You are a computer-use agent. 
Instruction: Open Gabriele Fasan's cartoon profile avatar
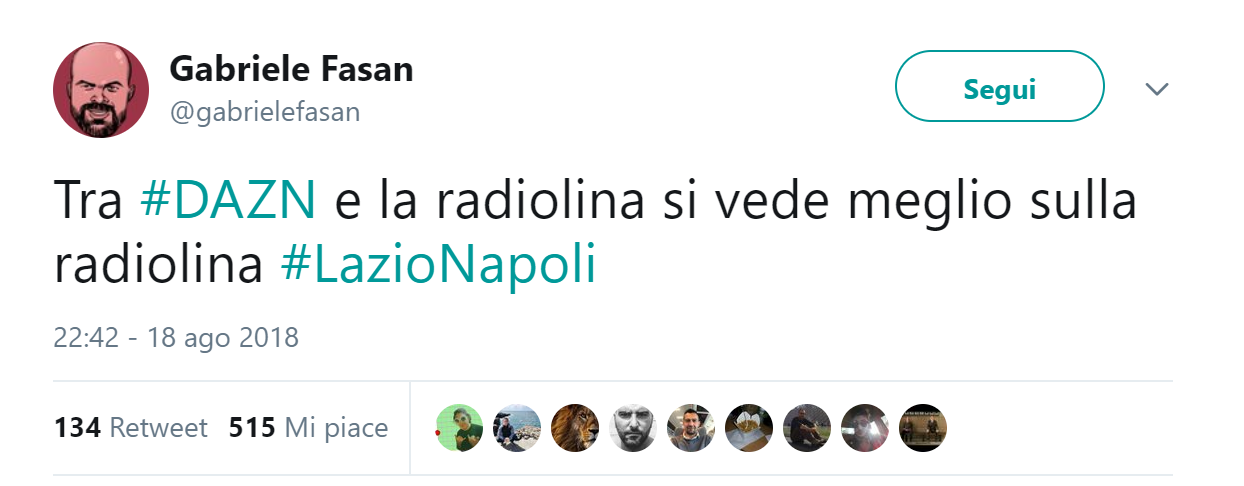tap(101, 90)
